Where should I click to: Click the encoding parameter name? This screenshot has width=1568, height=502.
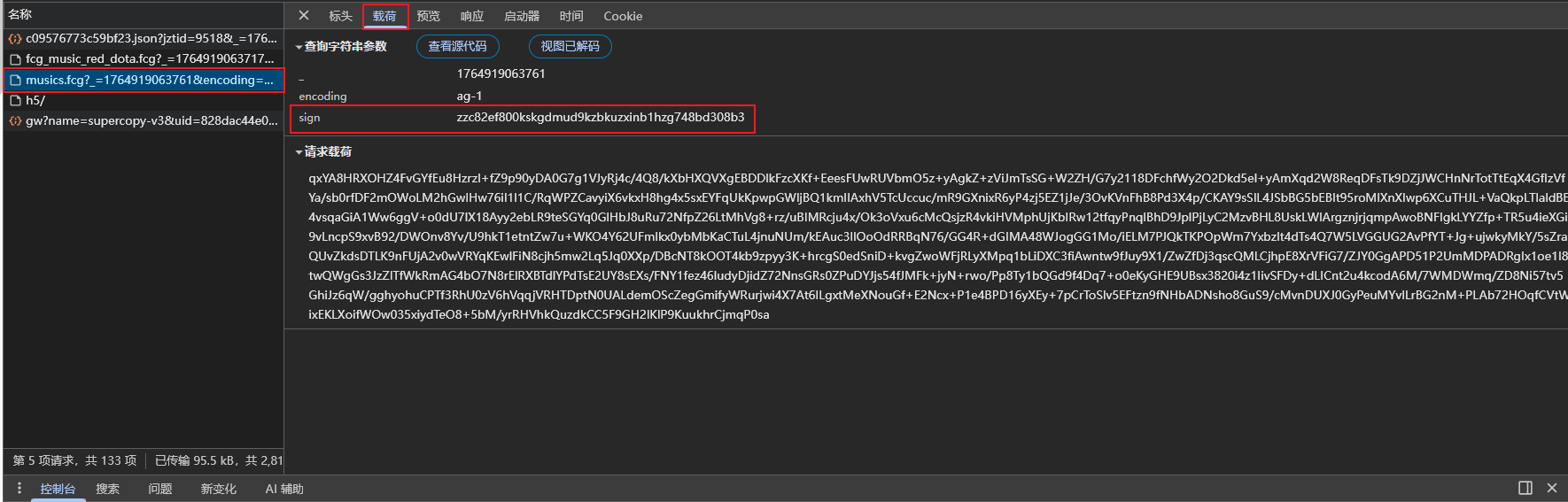tap(322, 96)
